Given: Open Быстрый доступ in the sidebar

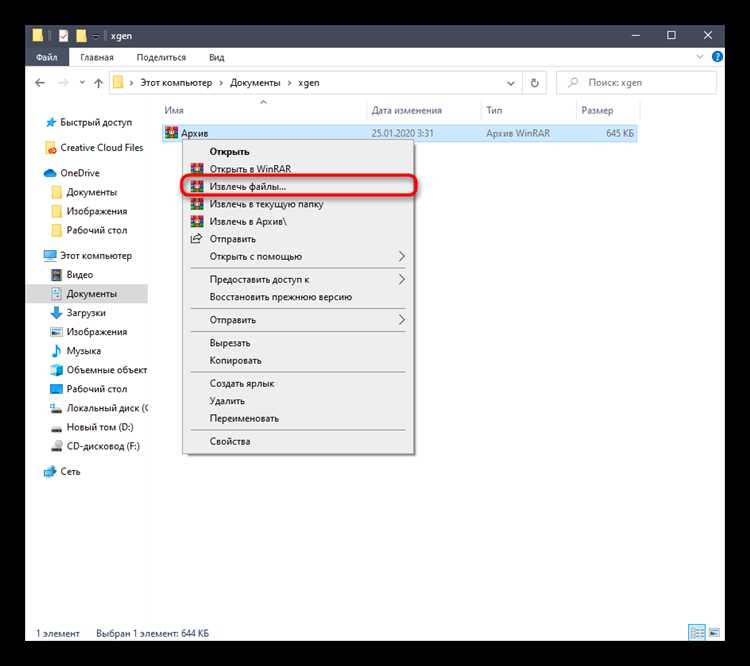Looking at the screenshot, I should point(89,122).
